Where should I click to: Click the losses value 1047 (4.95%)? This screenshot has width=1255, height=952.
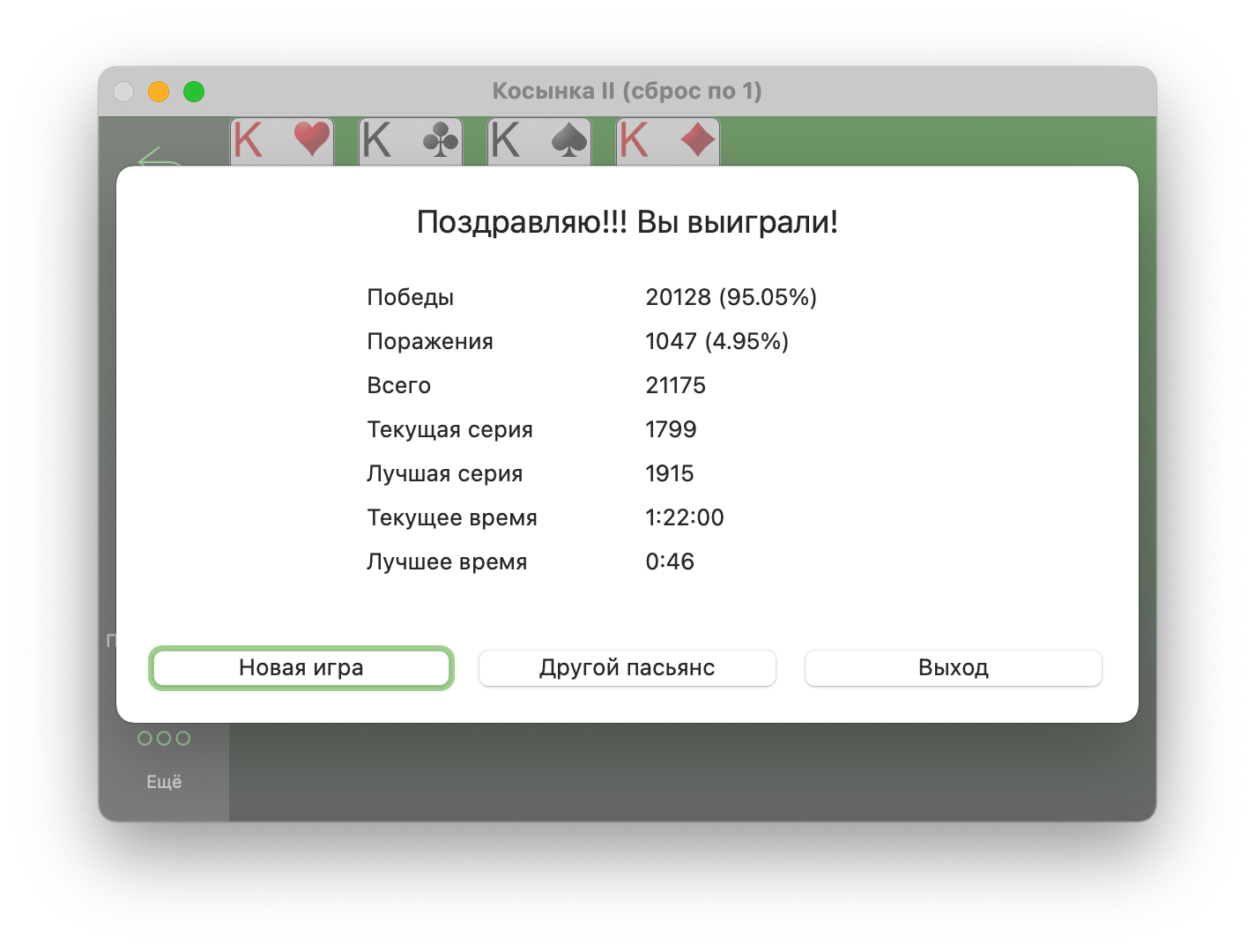pyautogui.click(x=717, y=341)
